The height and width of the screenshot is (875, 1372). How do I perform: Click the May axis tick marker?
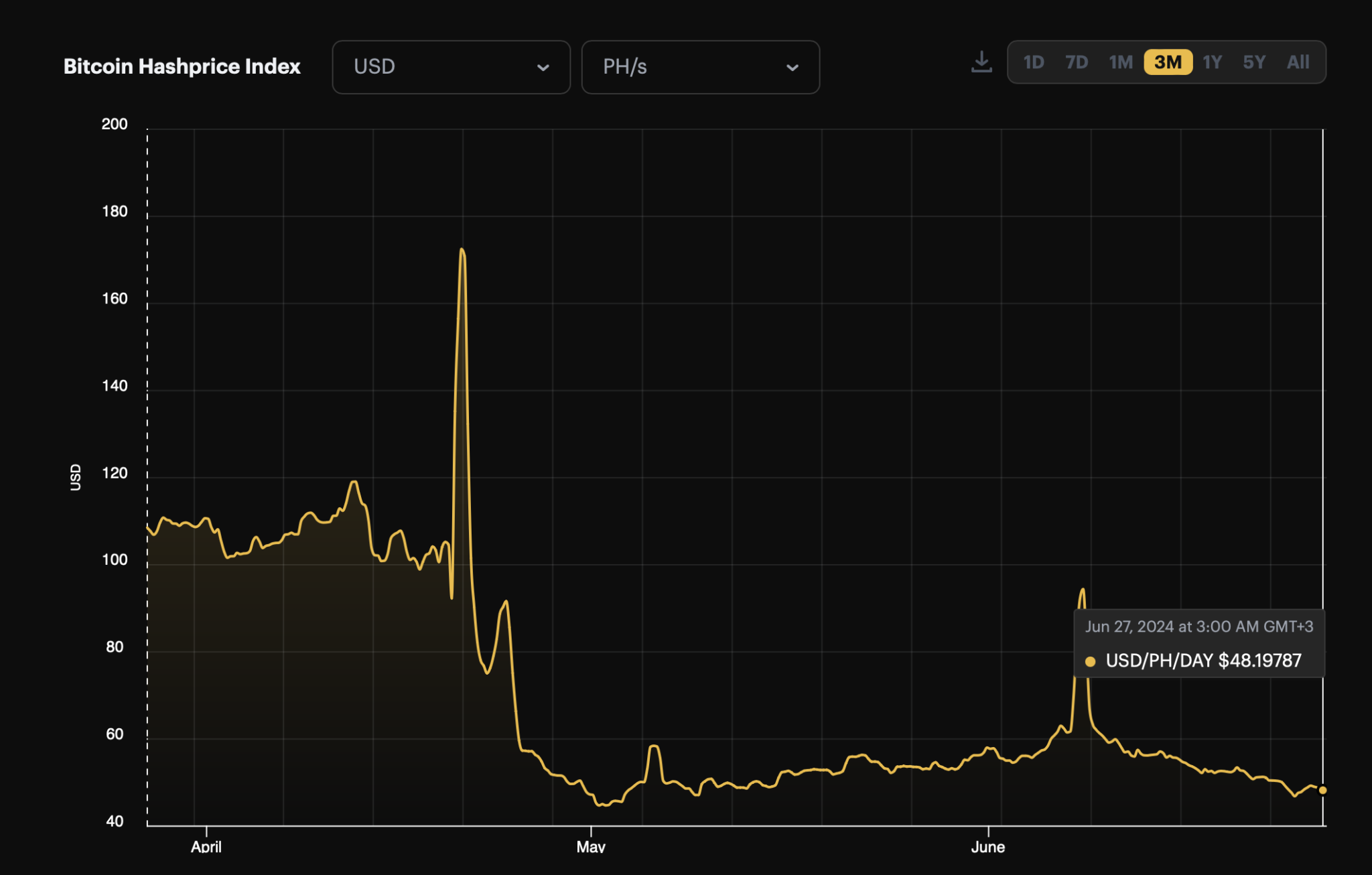point(591,832)
